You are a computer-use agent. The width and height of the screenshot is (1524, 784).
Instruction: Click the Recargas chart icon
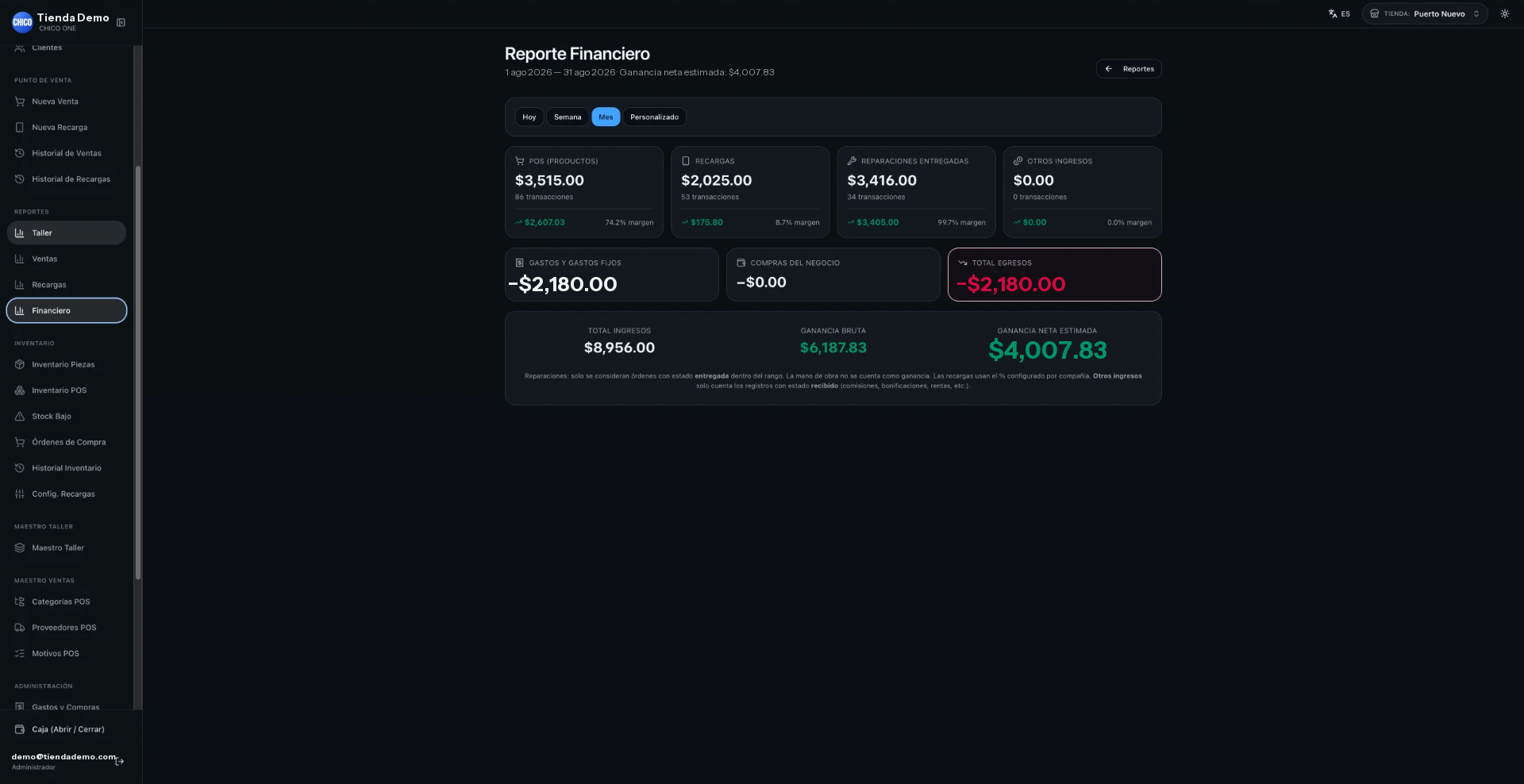click(20, 285)
